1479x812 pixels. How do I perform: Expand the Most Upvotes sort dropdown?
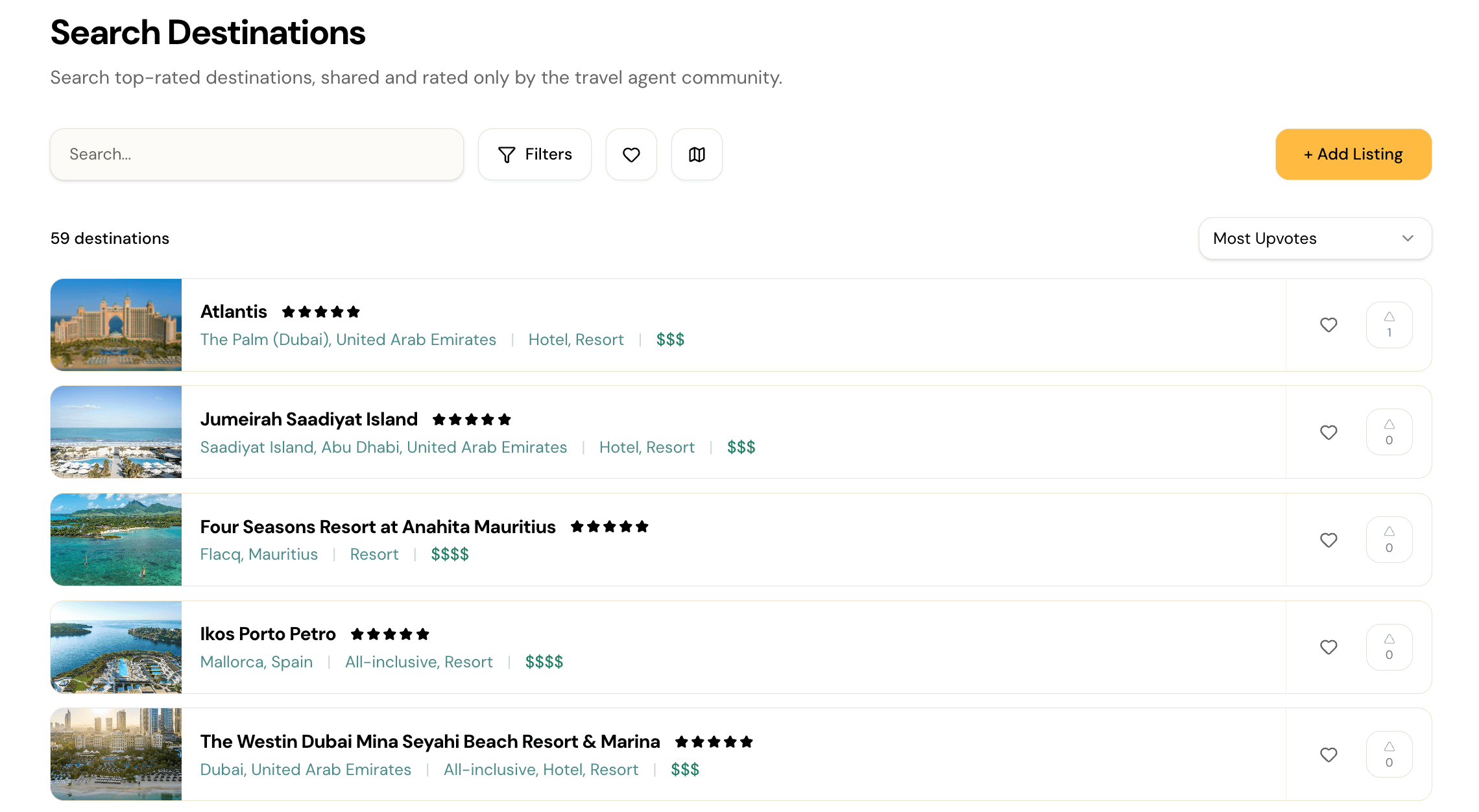pos(1315,239)
